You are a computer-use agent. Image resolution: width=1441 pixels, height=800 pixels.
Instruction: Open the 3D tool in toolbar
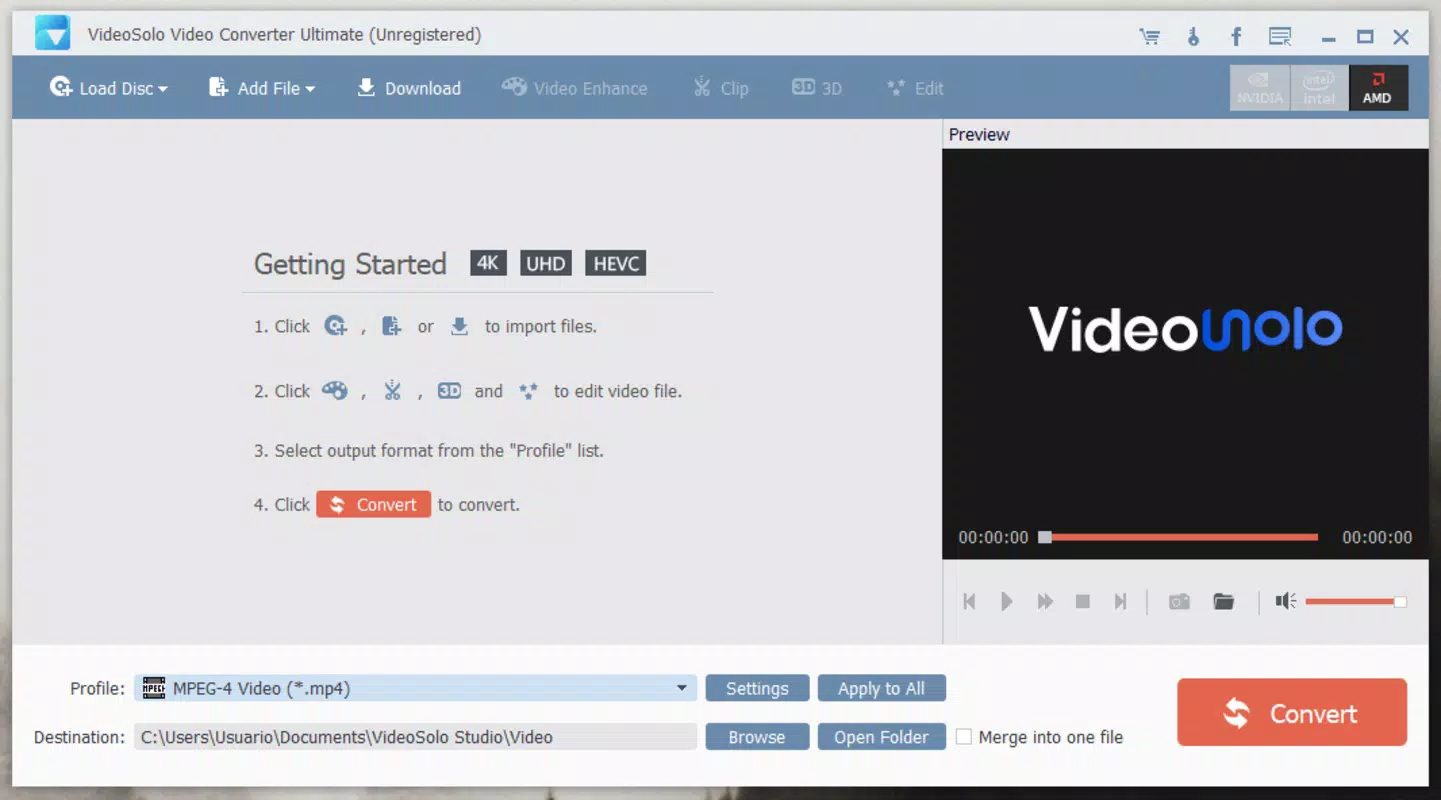pyautogui.click(x=817, y=88)
